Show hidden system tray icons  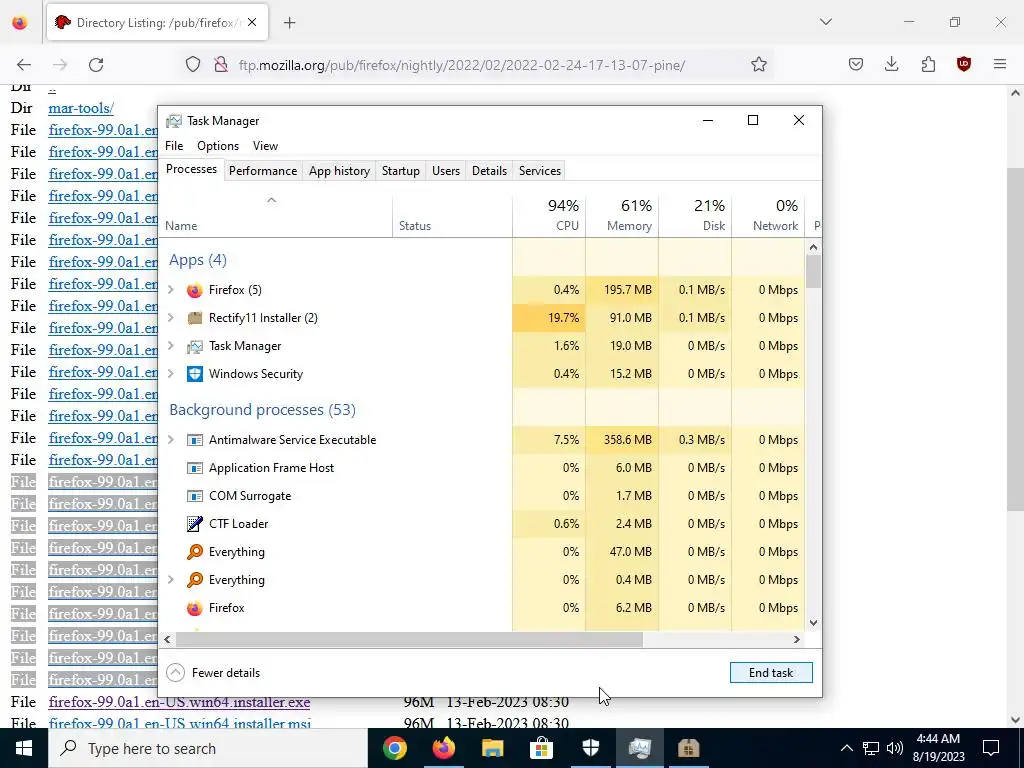click(846, 748)
